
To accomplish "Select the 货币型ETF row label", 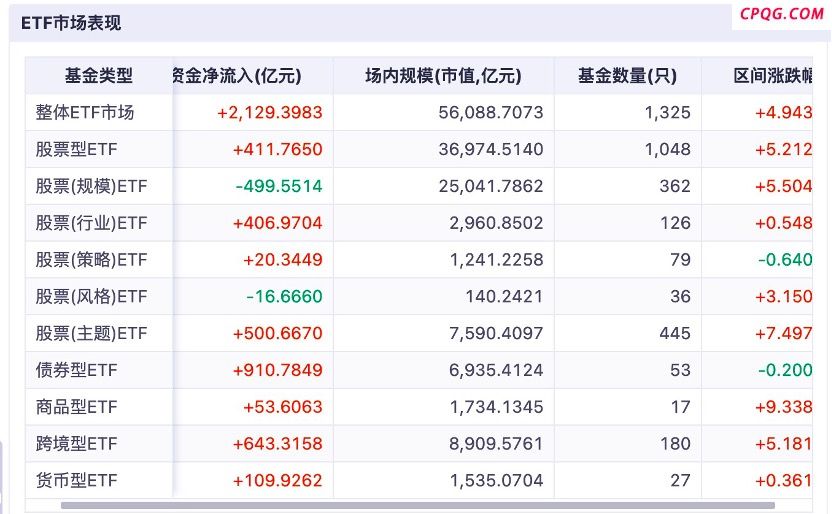I will 77,481.
